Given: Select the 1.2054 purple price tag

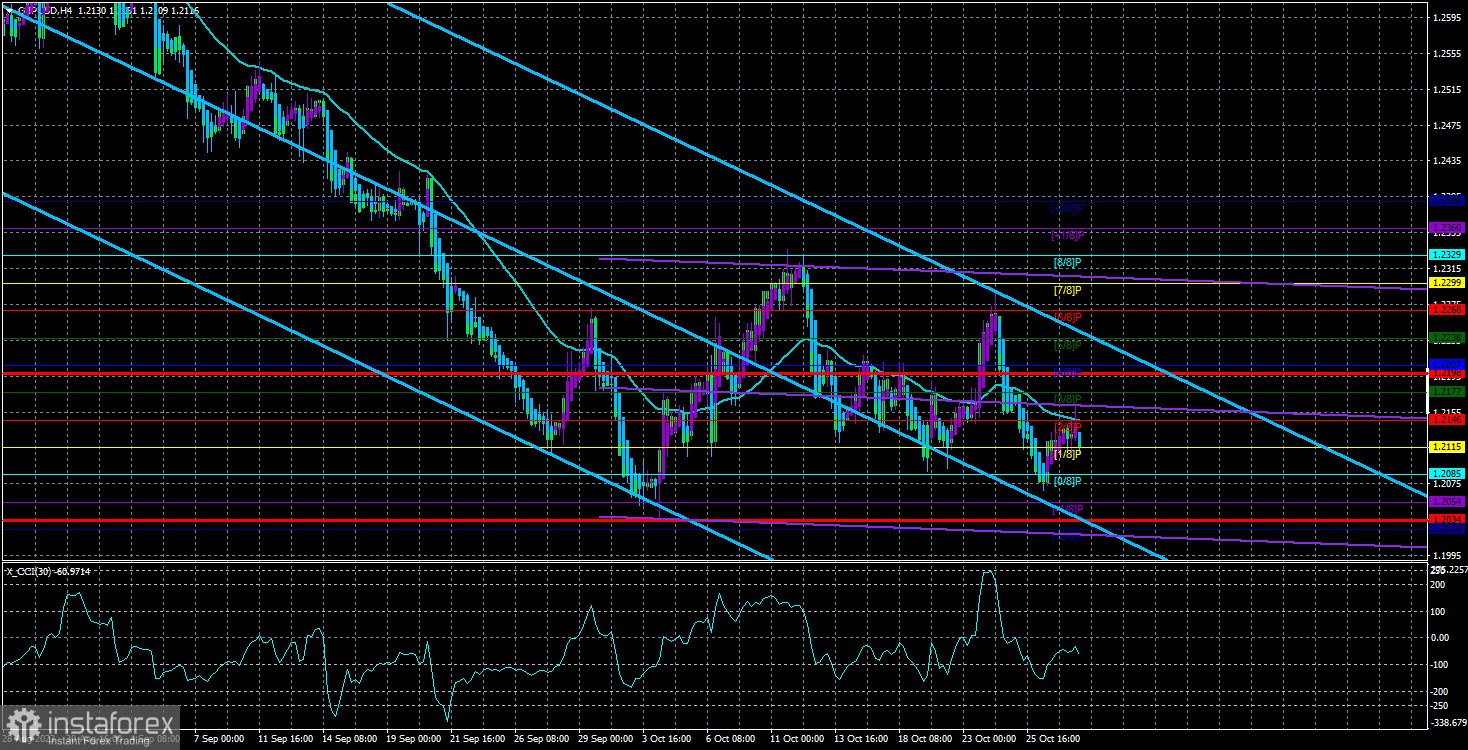Looking at the screenshot, I should pos(1447,501).
